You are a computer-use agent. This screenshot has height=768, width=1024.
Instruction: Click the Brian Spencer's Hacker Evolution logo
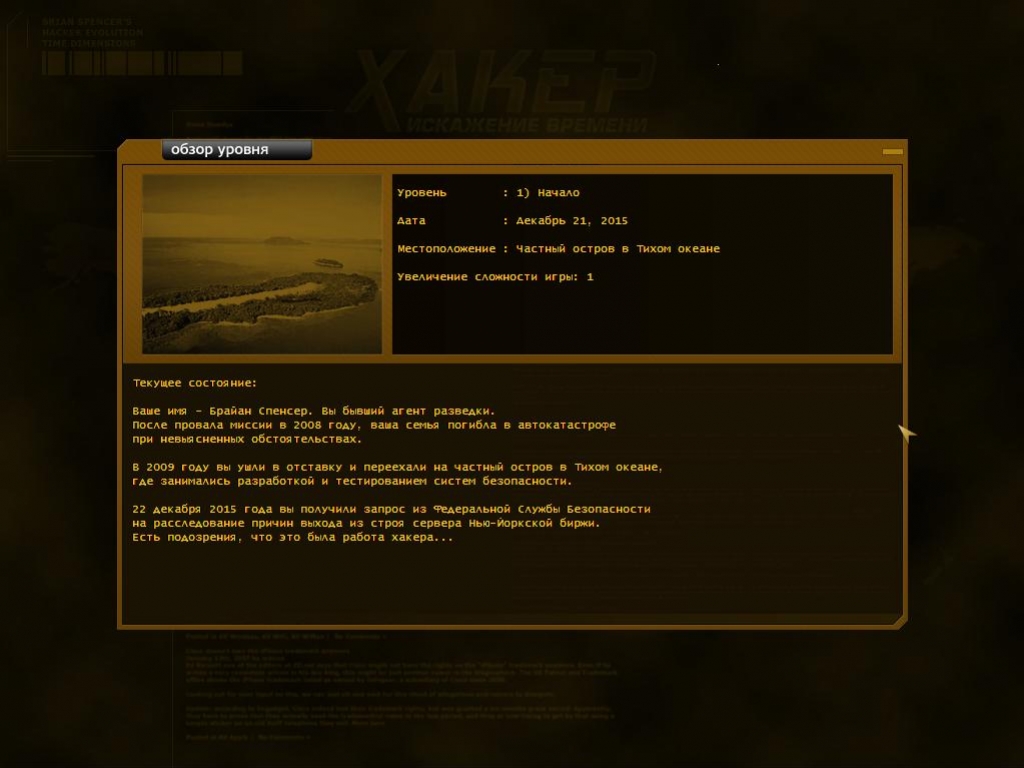click(92, 32)
